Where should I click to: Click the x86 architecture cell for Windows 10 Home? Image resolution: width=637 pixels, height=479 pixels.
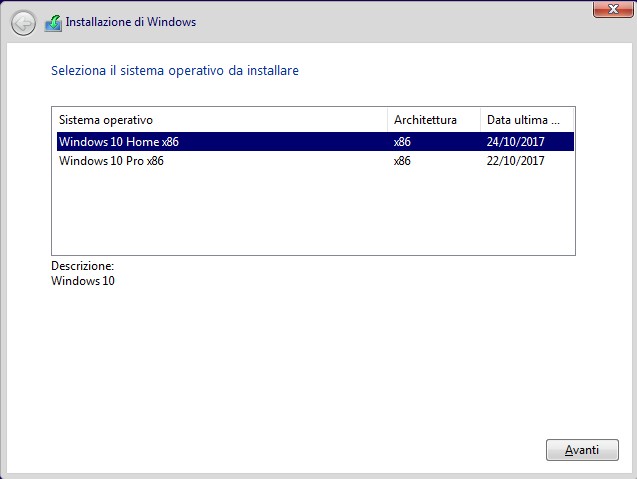(x=402, y=141)
